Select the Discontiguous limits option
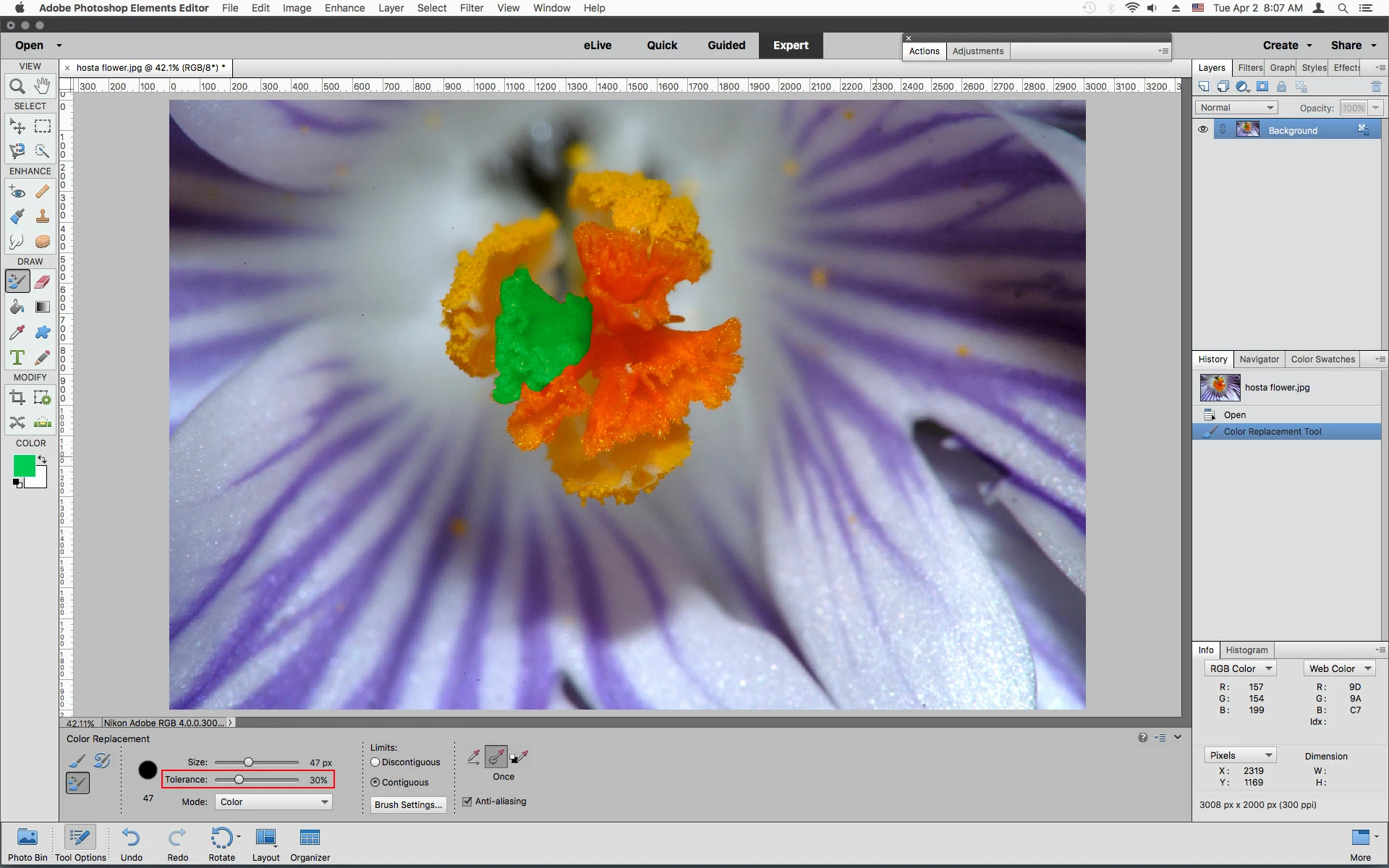 (x=375, y=762)
